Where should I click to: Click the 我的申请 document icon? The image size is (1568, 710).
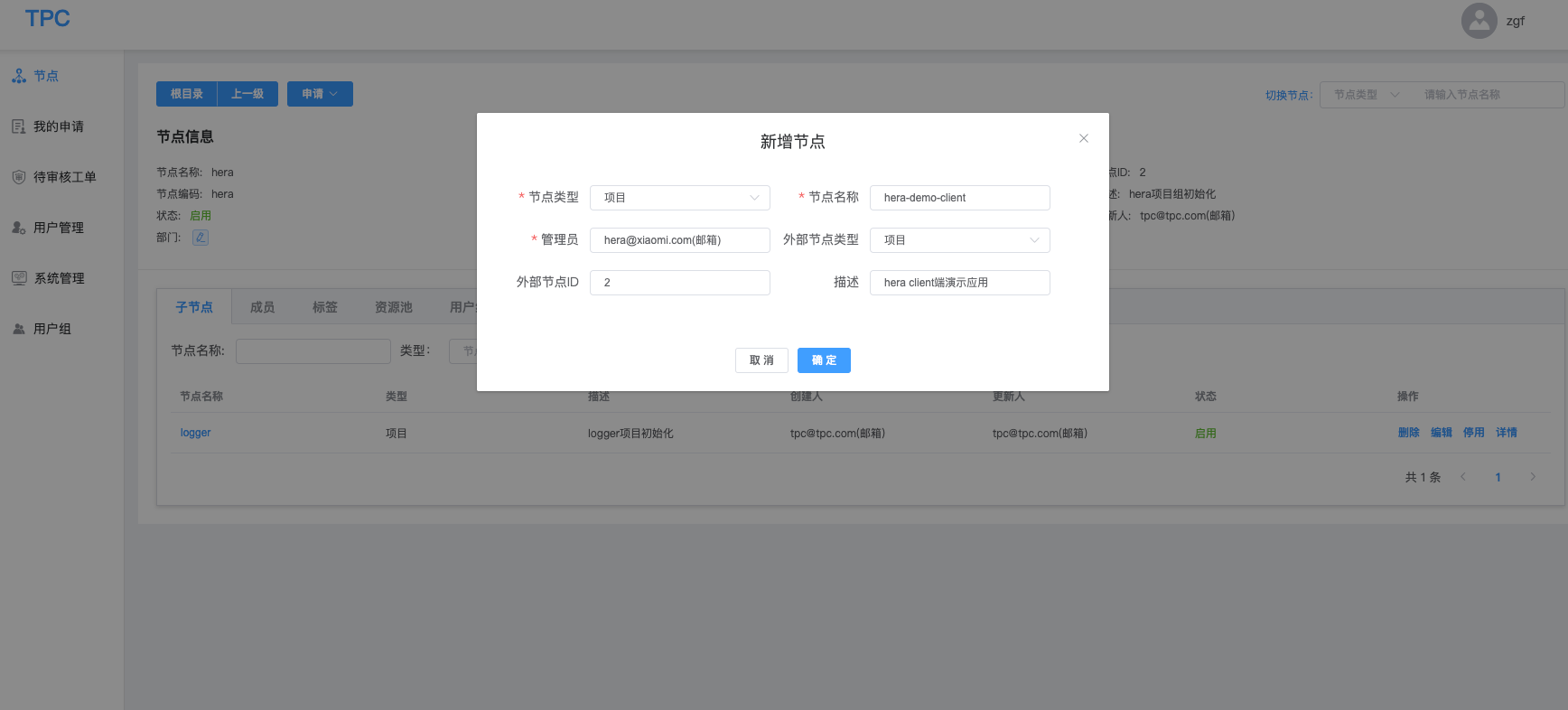19,126
